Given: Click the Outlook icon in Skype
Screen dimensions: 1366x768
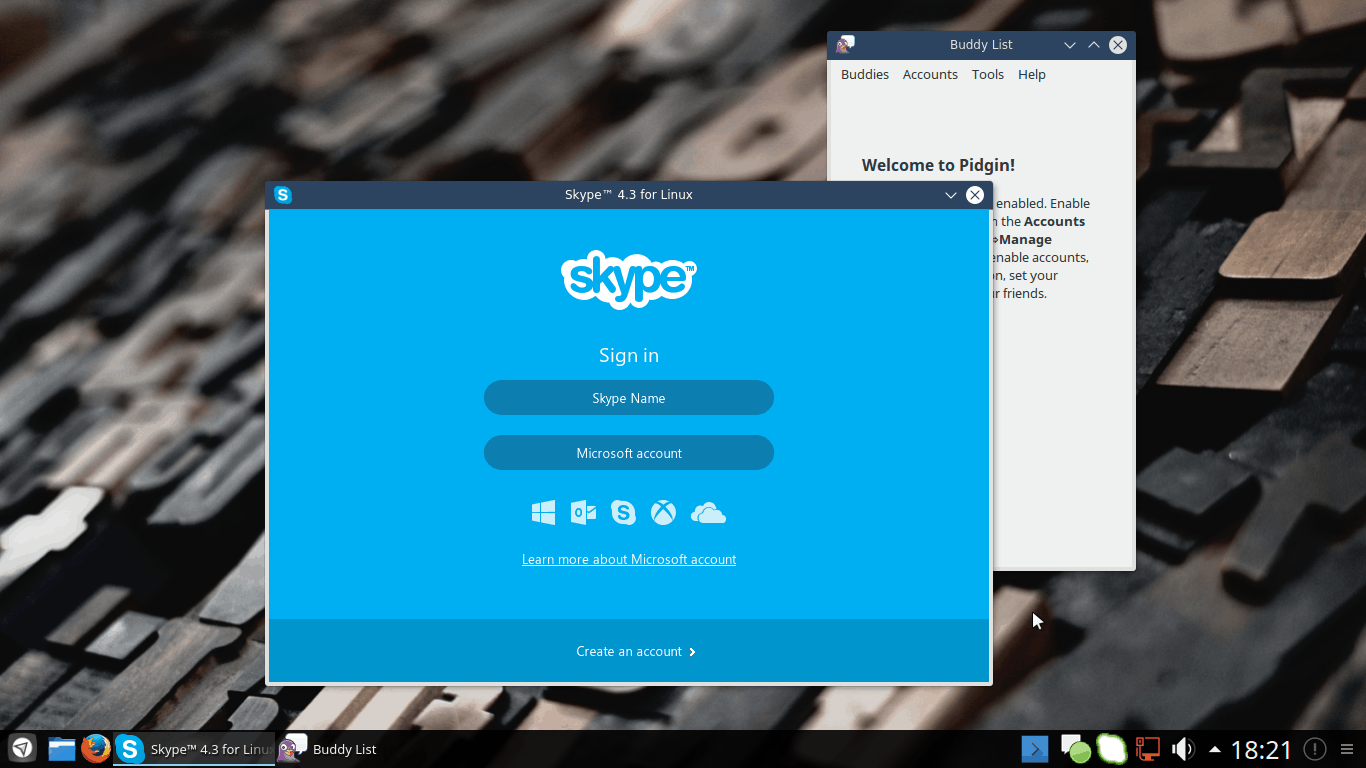Looking at the screenshot, I should pos(583,513).
